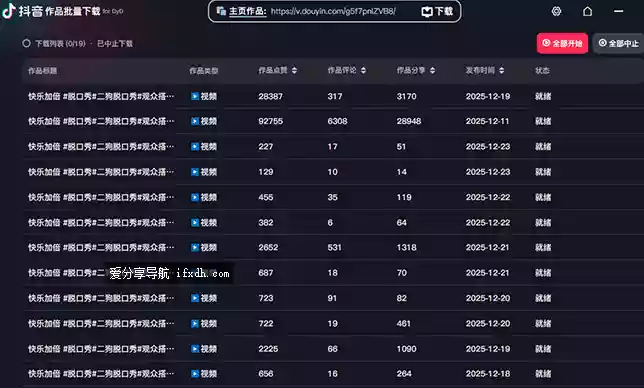
Task: Click 全部中止 to stop all downloads
Action: pos(619,43)
